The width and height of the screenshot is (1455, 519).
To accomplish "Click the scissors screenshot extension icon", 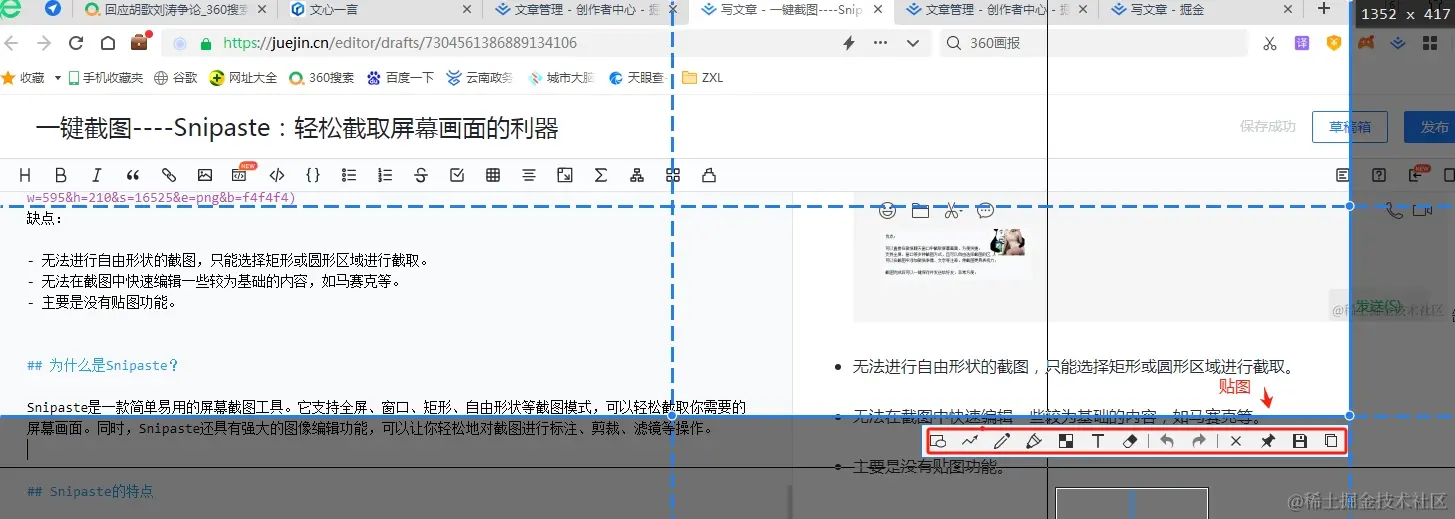I will click(x=1269, y=43).
